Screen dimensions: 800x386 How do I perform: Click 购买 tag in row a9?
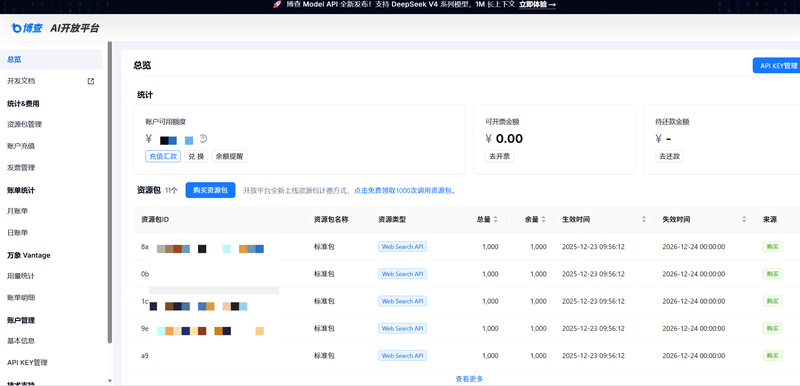(772, 355)
